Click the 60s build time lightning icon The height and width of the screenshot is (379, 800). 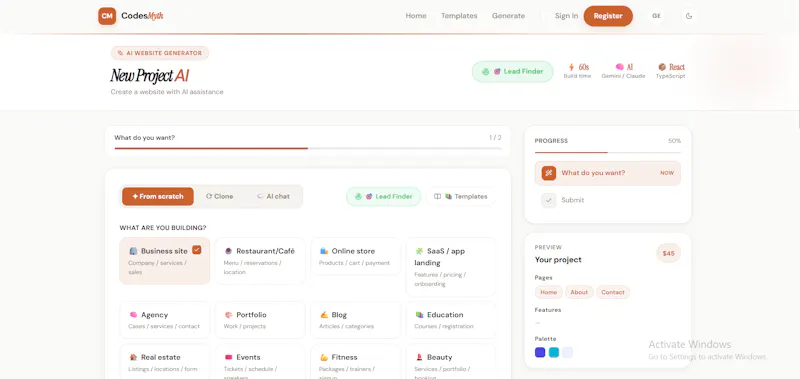[x=571, y=67]
